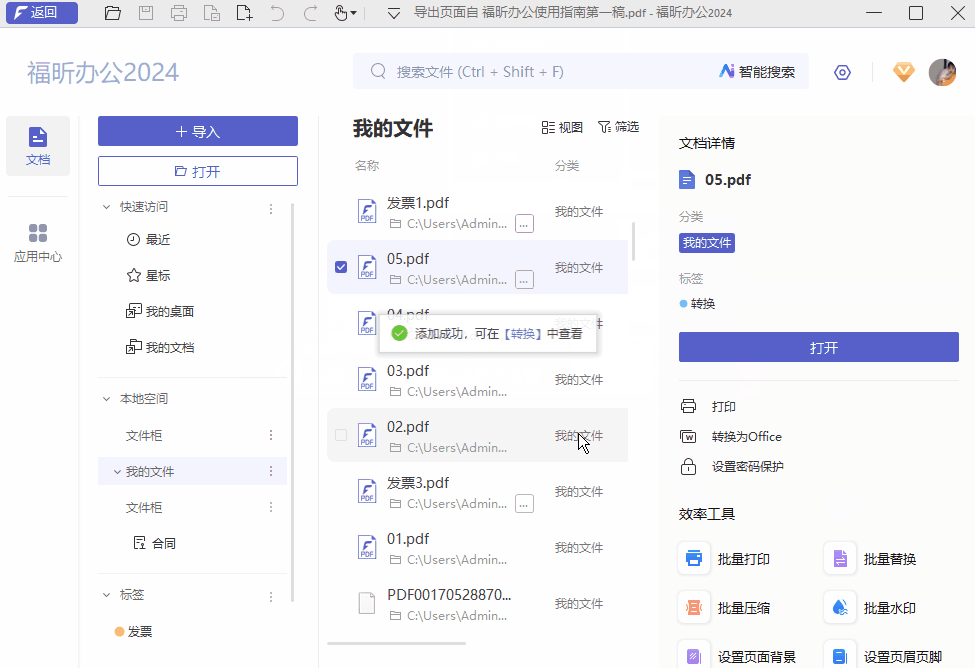Open more options for 我的文件 node
The width and height of the screenshot is (975, 668).
pyautogui.click(x=270, y=471)
